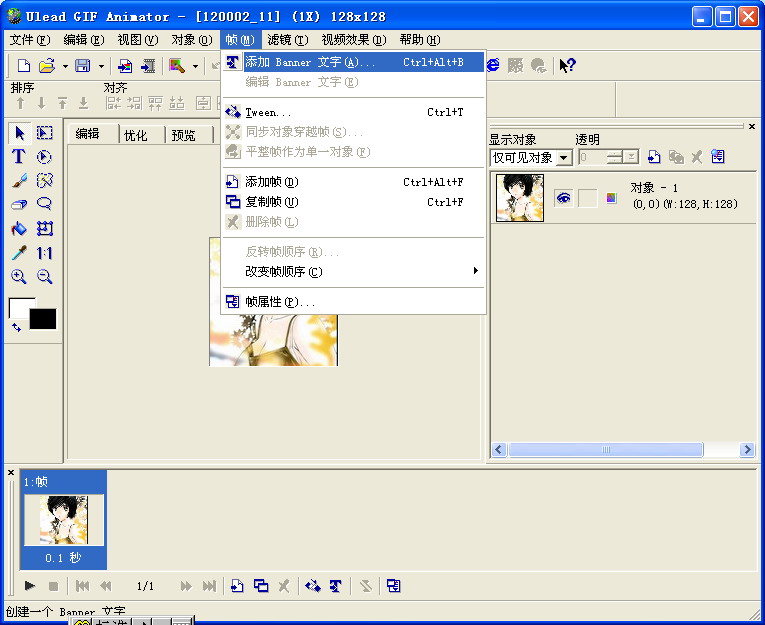Open 仅可见对象 dropdown list
The image size is (765, 625).
564,158
